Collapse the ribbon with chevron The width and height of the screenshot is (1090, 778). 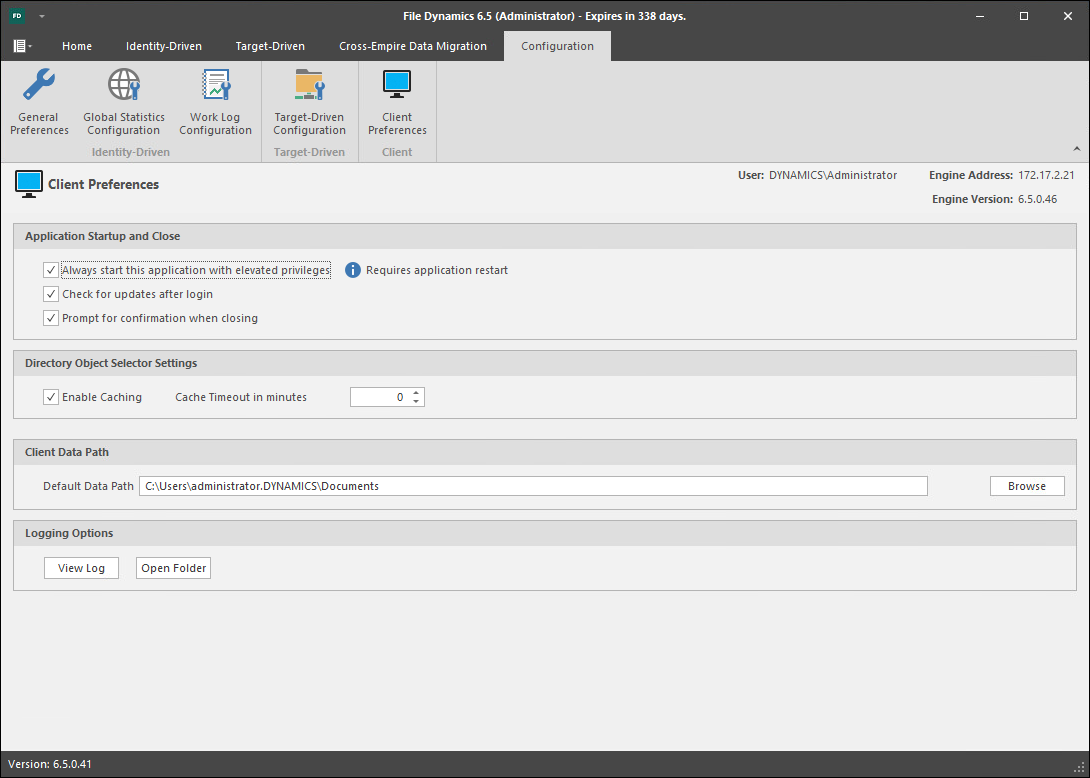click(x=1077, y=149)
